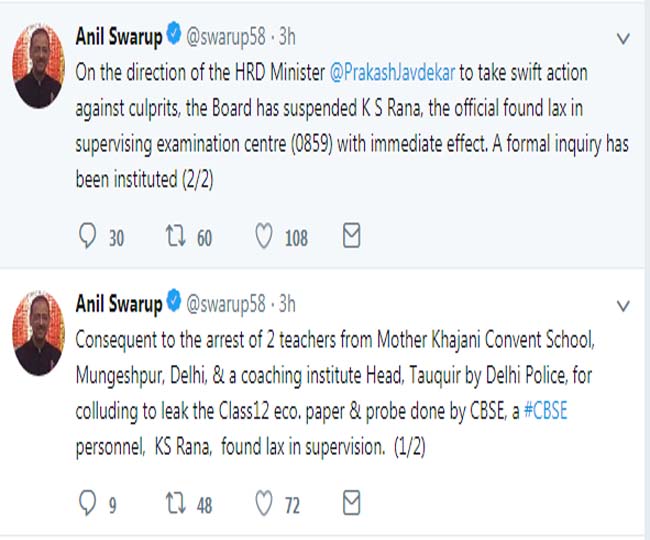Click the verified badge on first tweet
The width and height of the screenshot is (650, 540).
pos(172,39)
